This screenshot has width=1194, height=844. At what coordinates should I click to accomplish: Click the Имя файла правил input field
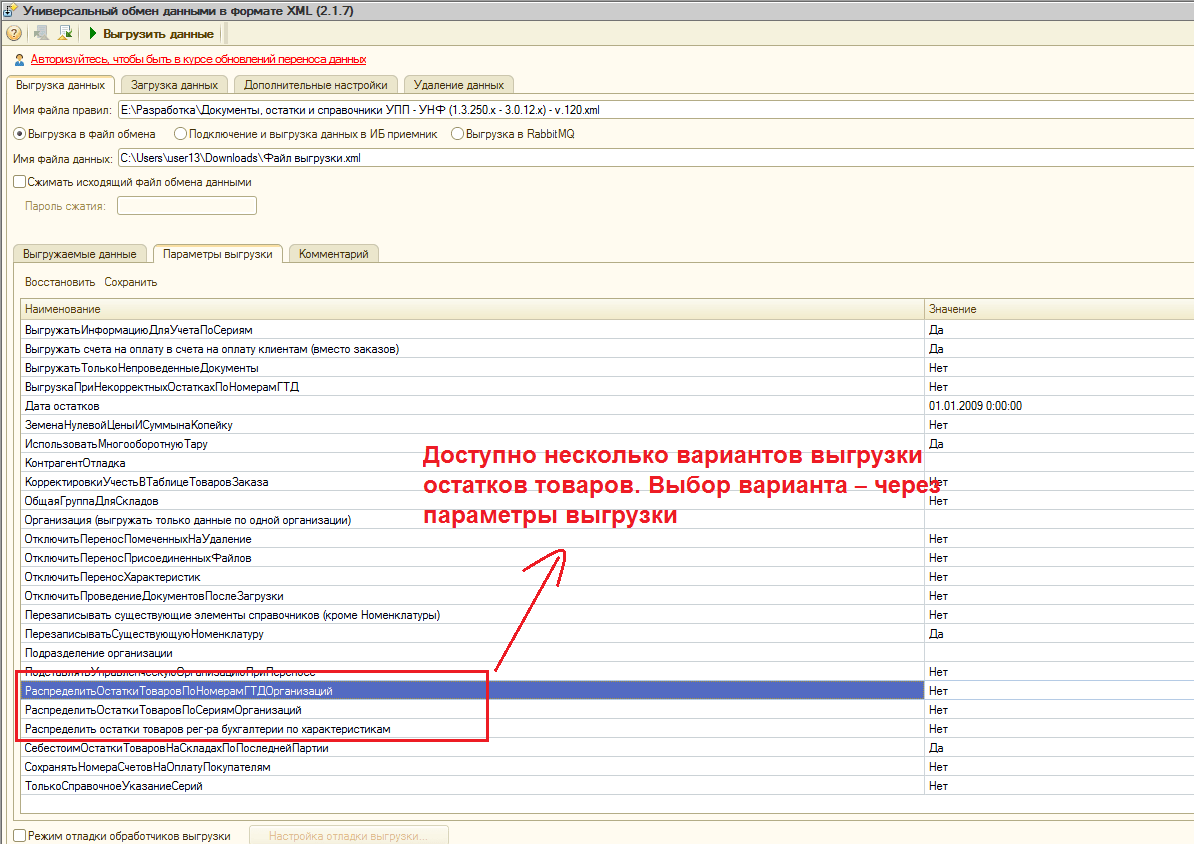pyautogui.click(x=656, y=110)
